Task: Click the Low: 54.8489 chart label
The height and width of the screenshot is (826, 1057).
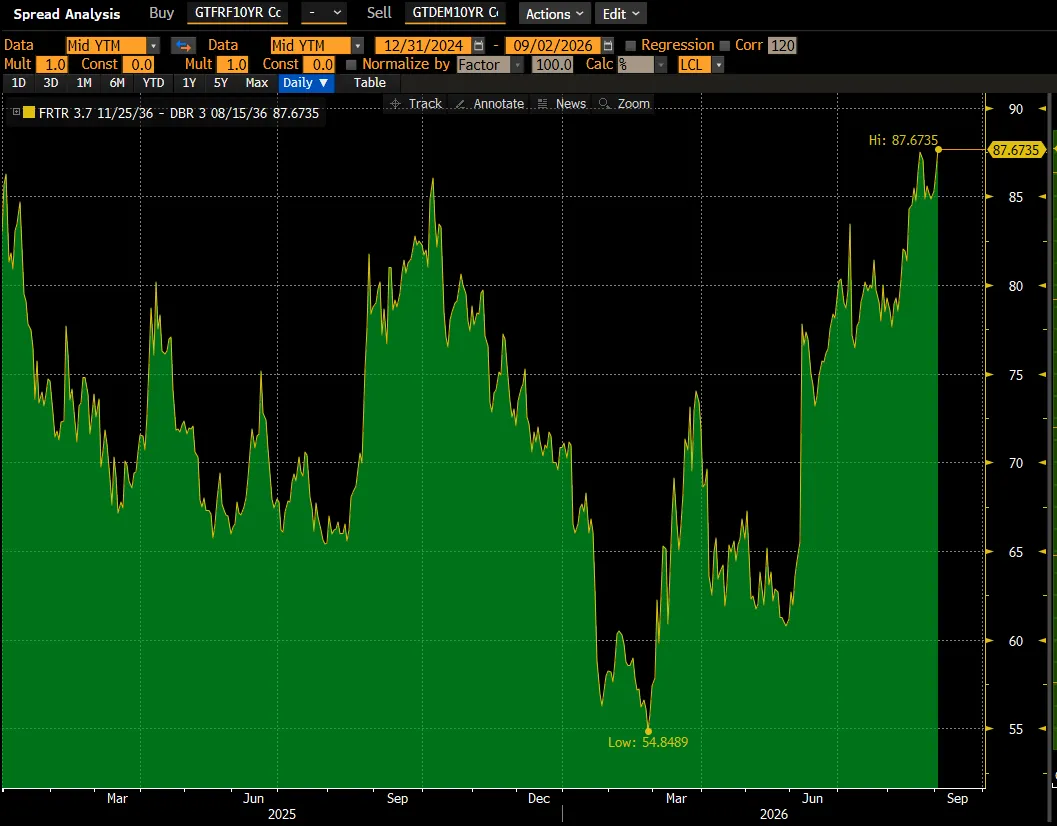Action: tap(648, 742)
